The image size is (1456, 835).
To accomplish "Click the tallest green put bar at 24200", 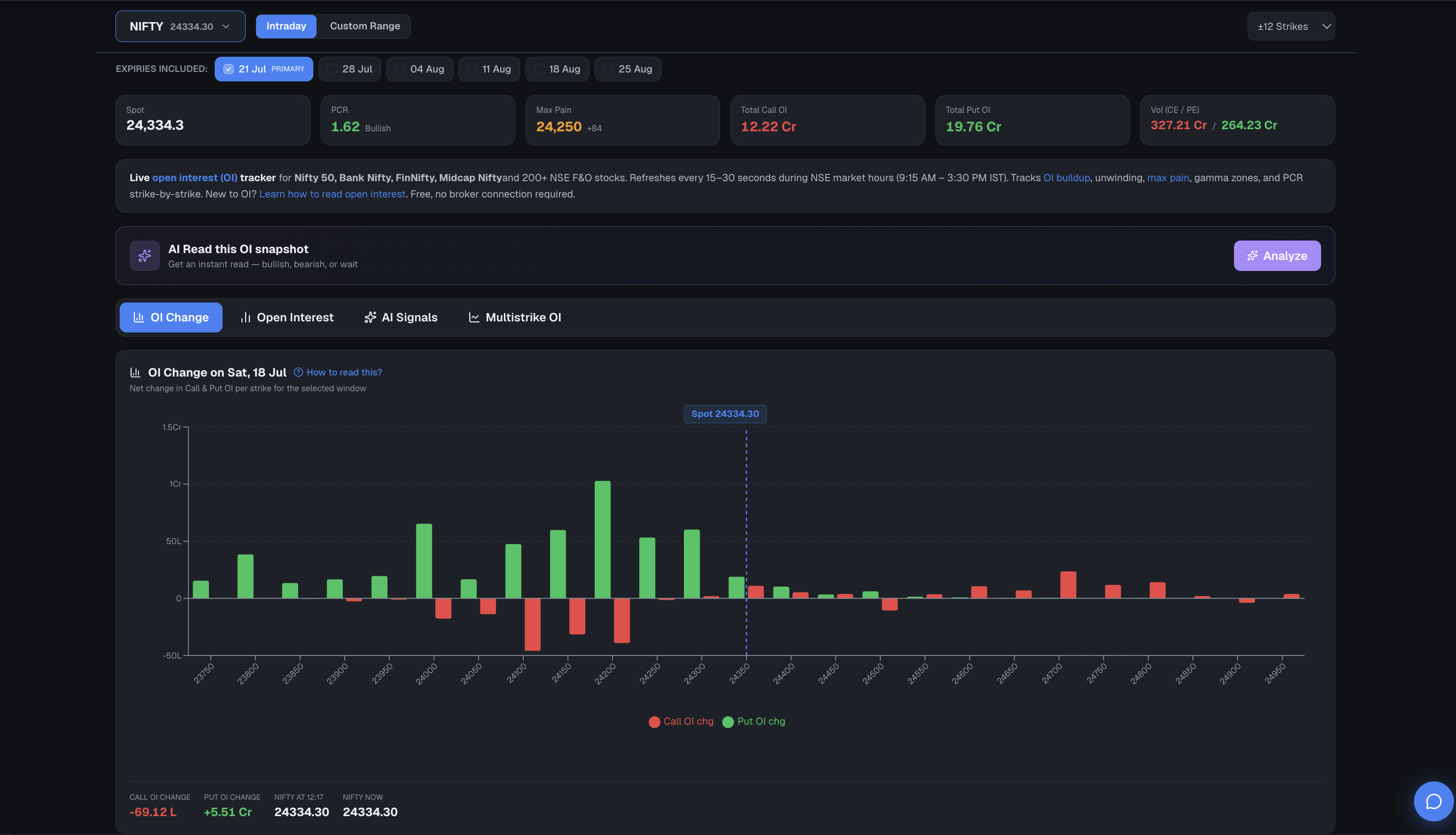I will tap(602, 539).
